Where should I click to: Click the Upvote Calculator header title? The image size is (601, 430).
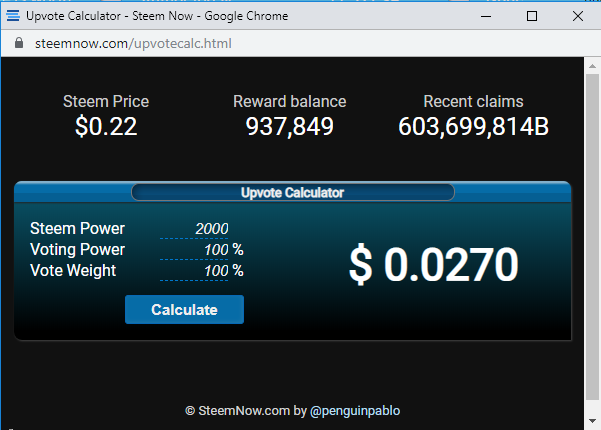292,193
